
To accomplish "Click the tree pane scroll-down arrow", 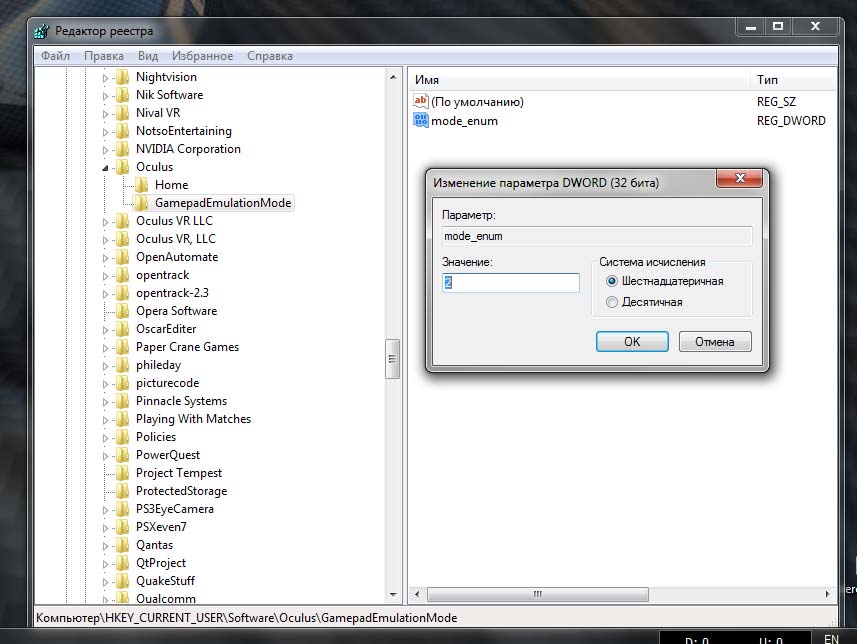I will 392,594.
